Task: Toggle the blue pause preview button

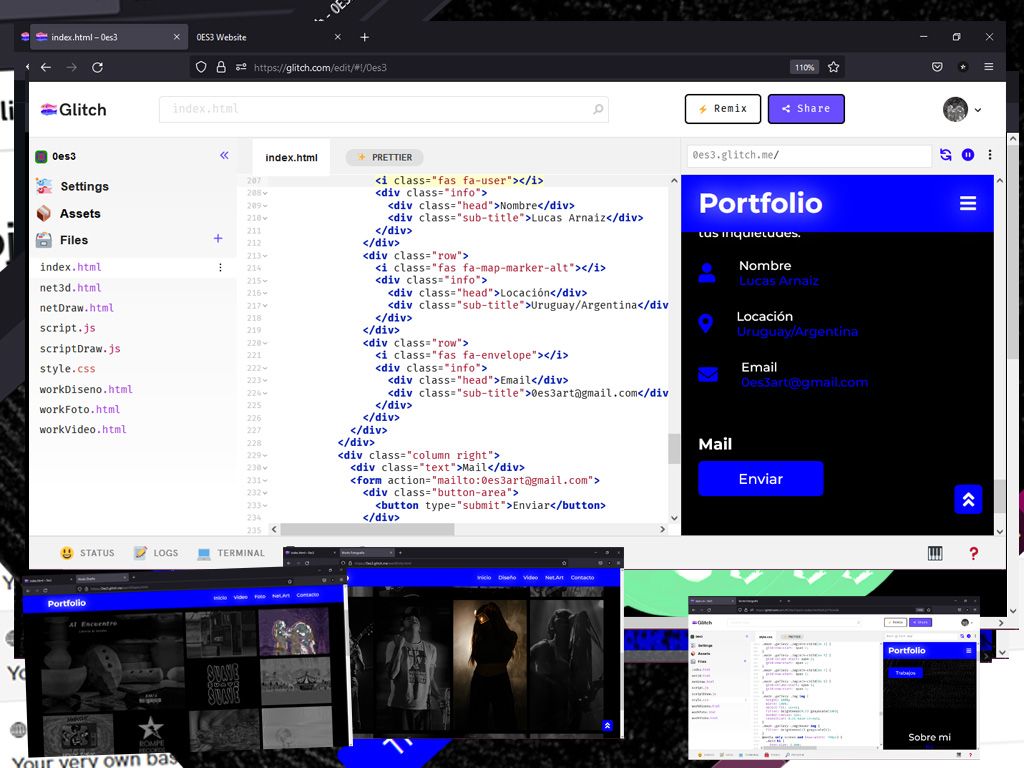Action: 968,155
